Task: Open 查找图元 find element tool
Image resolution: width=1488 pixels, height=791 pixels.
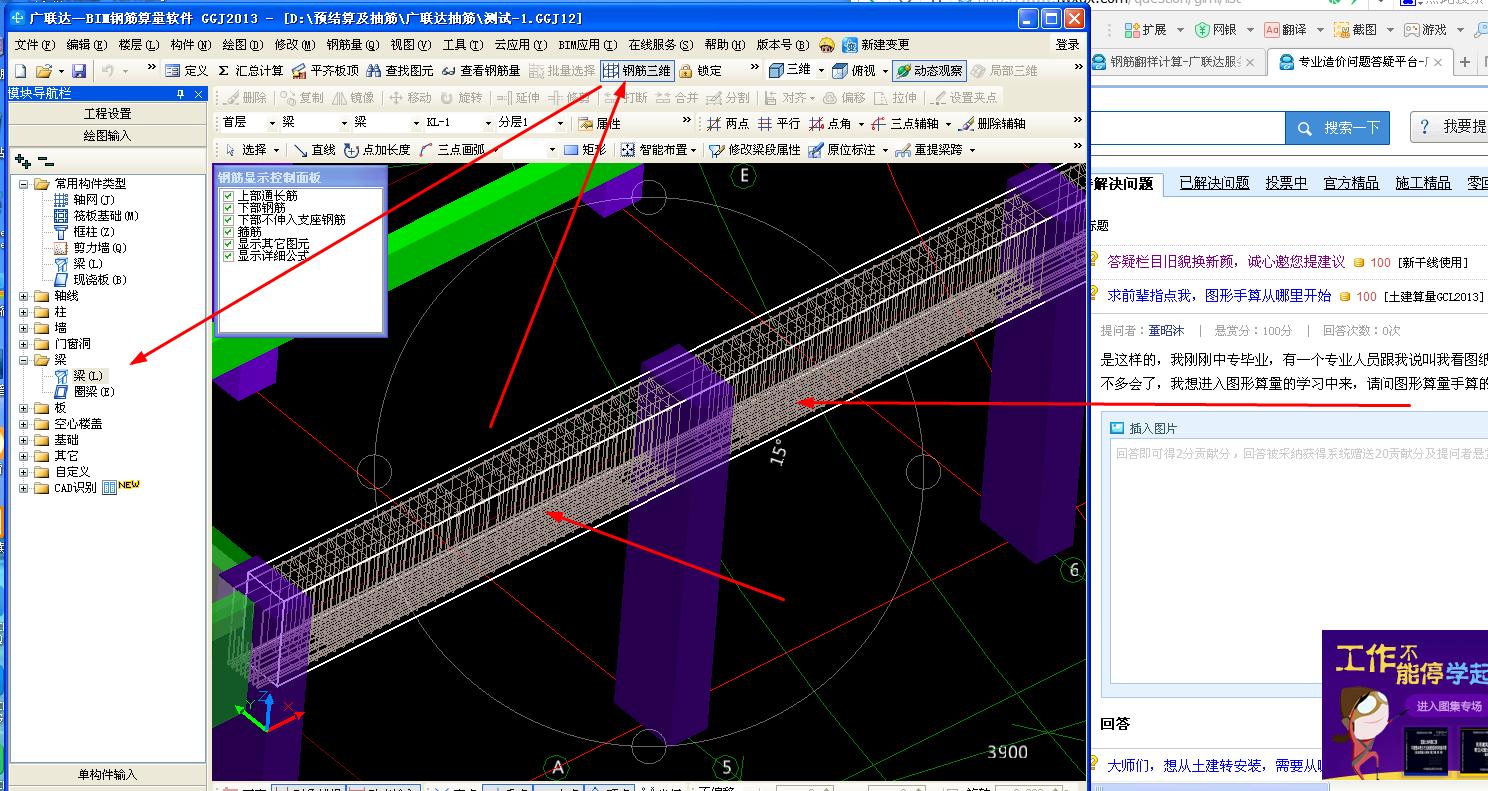Action: click(x=400, y=71)
